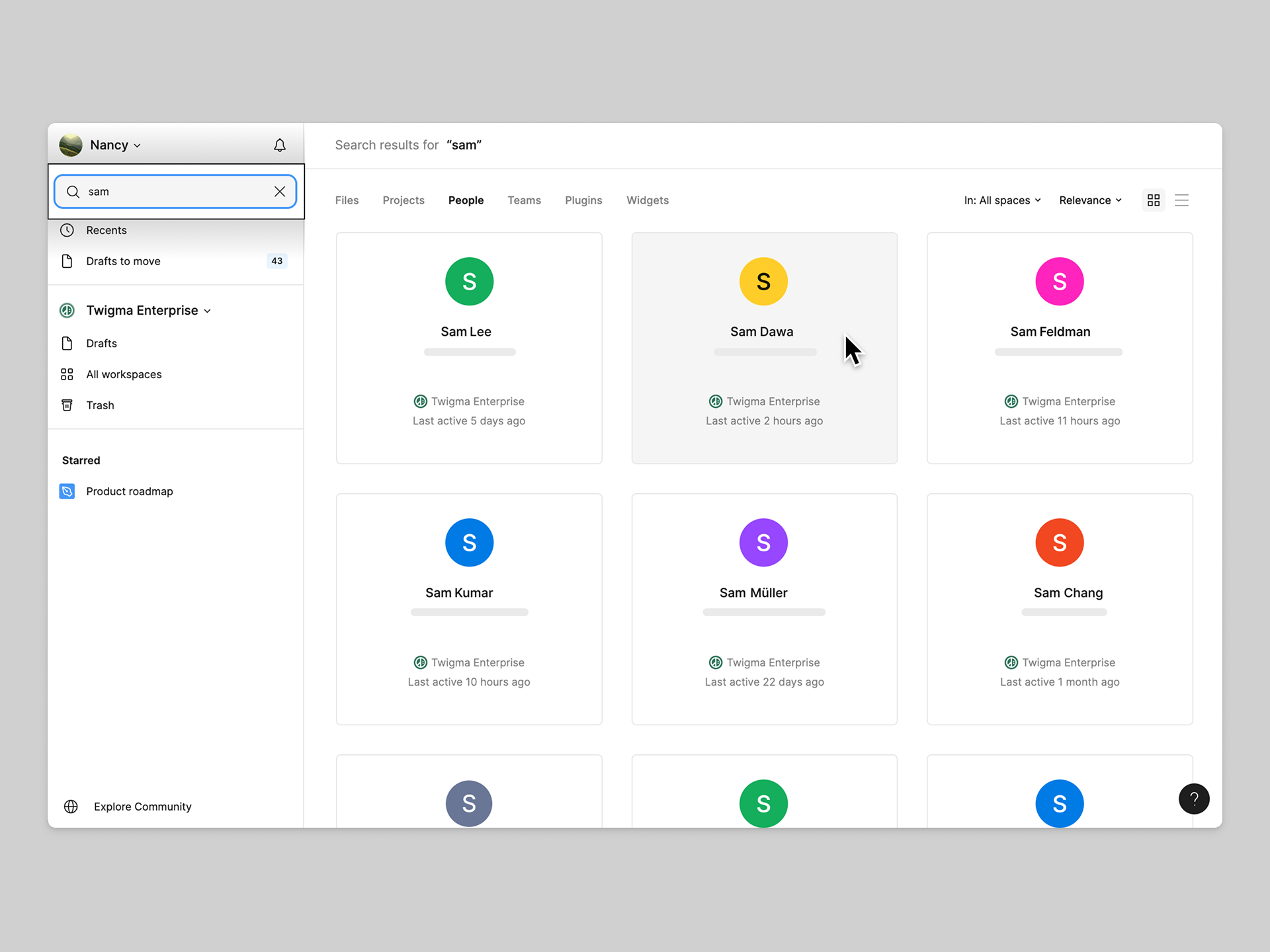Open All workspaces from sidebar
Viewport: 1270px width, 952px height.
124,374
